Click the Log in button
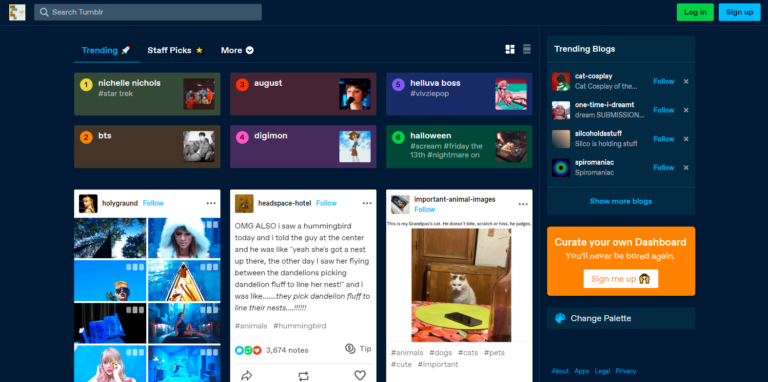Screen dimensions: 768x382 tap(695, 12)
